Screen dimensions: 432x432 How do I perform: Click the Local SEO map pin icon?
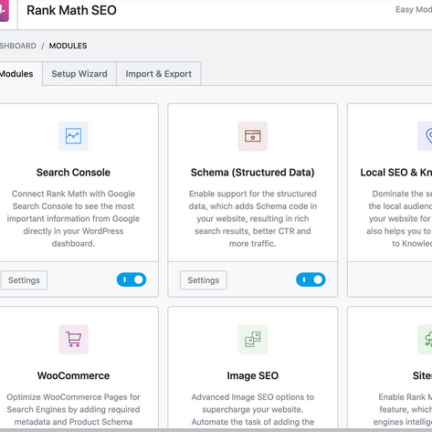tap(425, 136)
